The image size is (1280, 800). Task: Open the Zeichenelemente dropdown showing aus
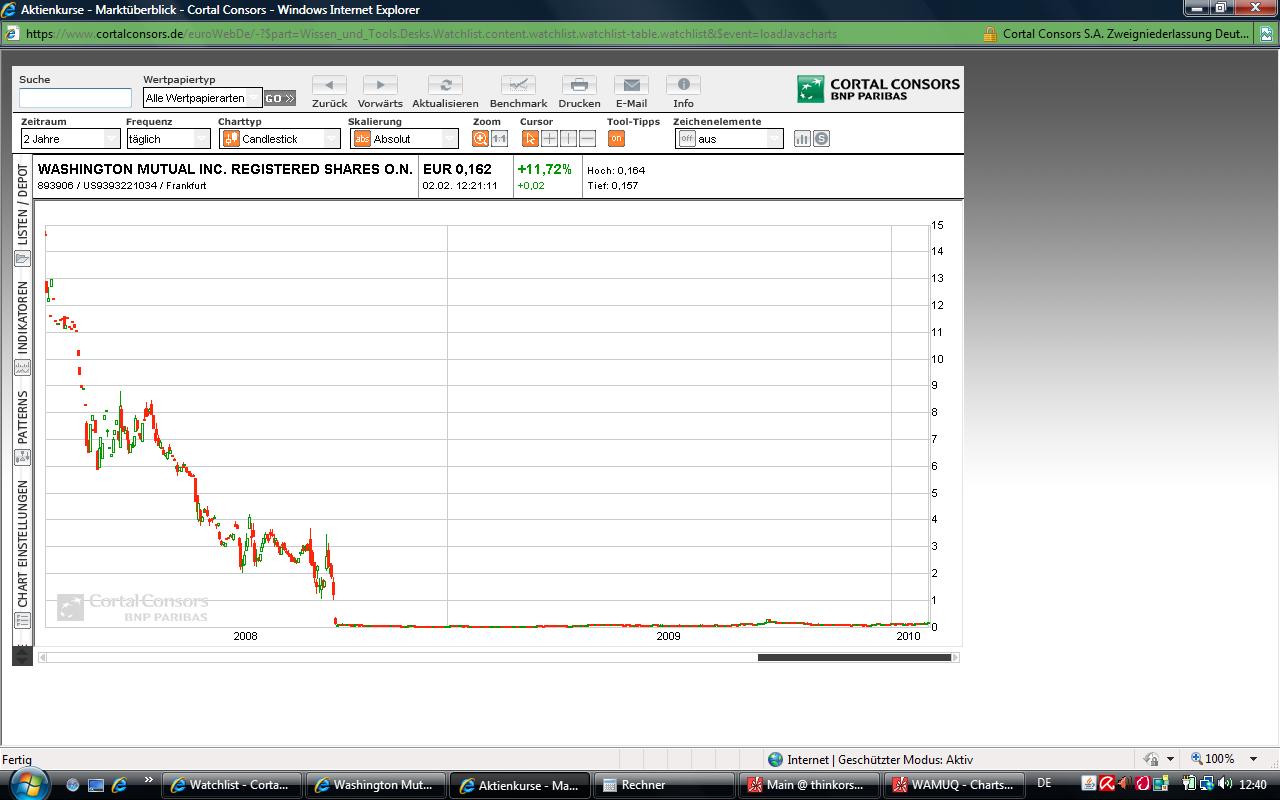(729, 139)
